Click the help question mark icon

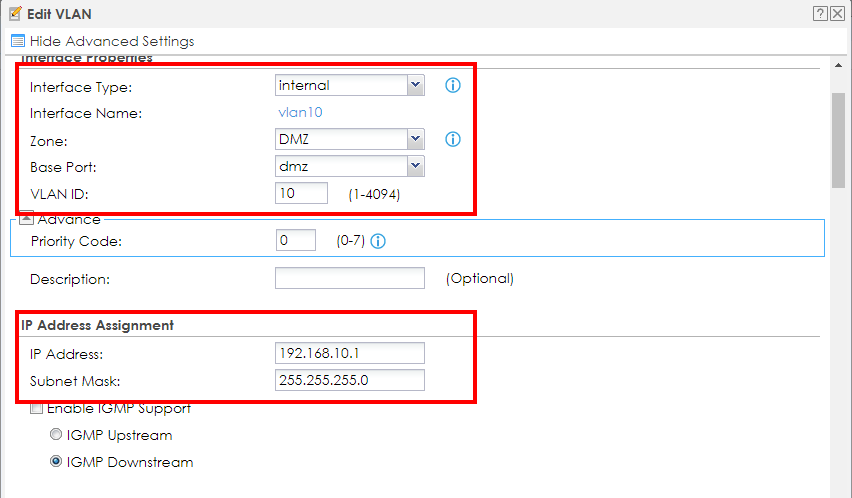[819, 13]
